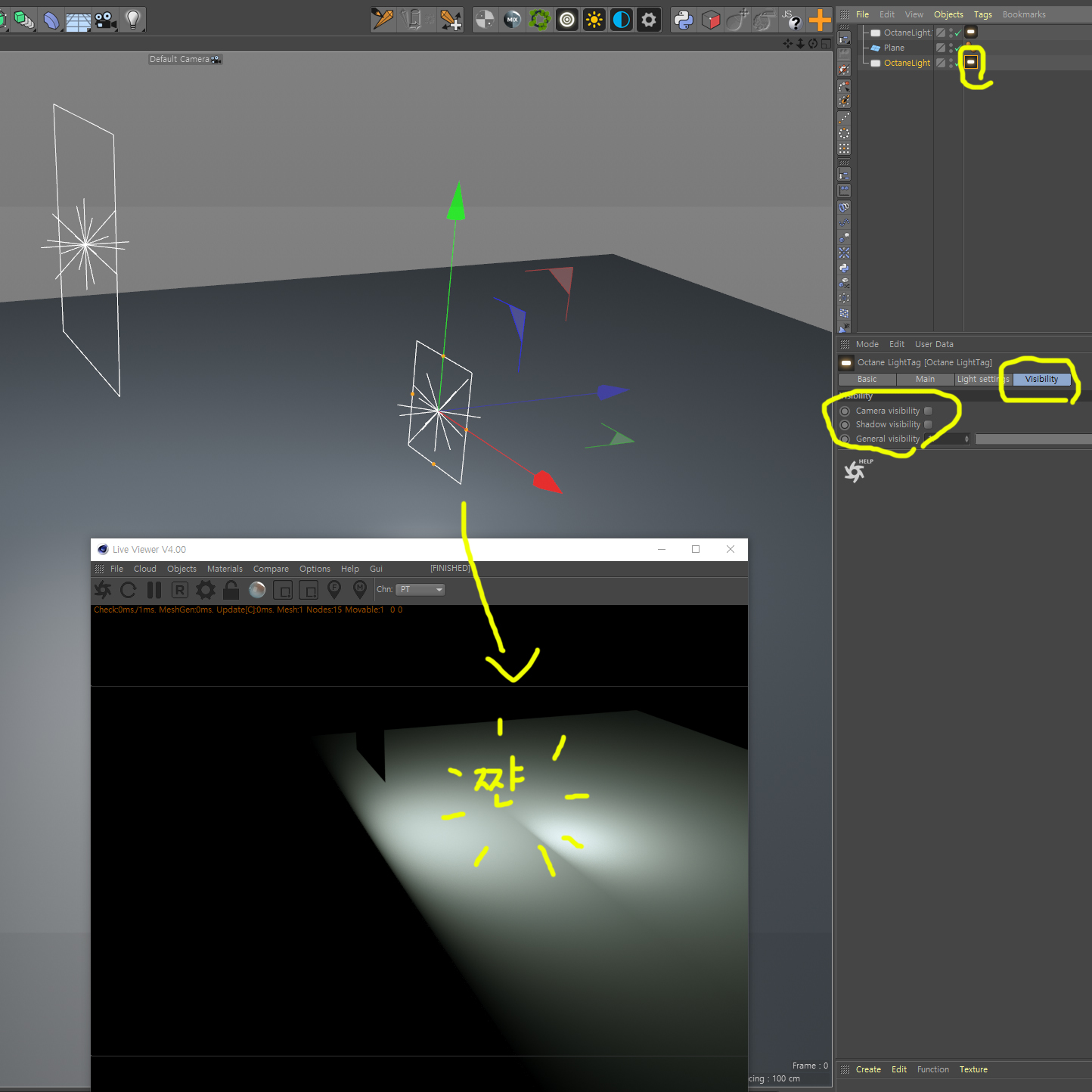
Task: Pause rendering in the Live Viewer
Action: 154,590
